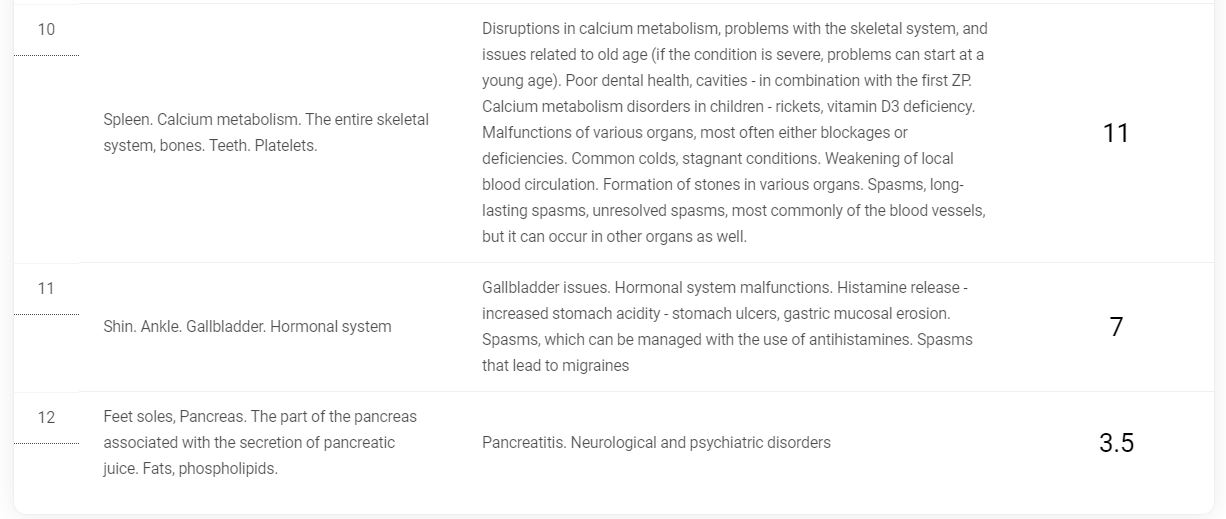The width and height of the screenshot is (1226, 519).
Task: Click row number 11
Action: coord(46,288)
